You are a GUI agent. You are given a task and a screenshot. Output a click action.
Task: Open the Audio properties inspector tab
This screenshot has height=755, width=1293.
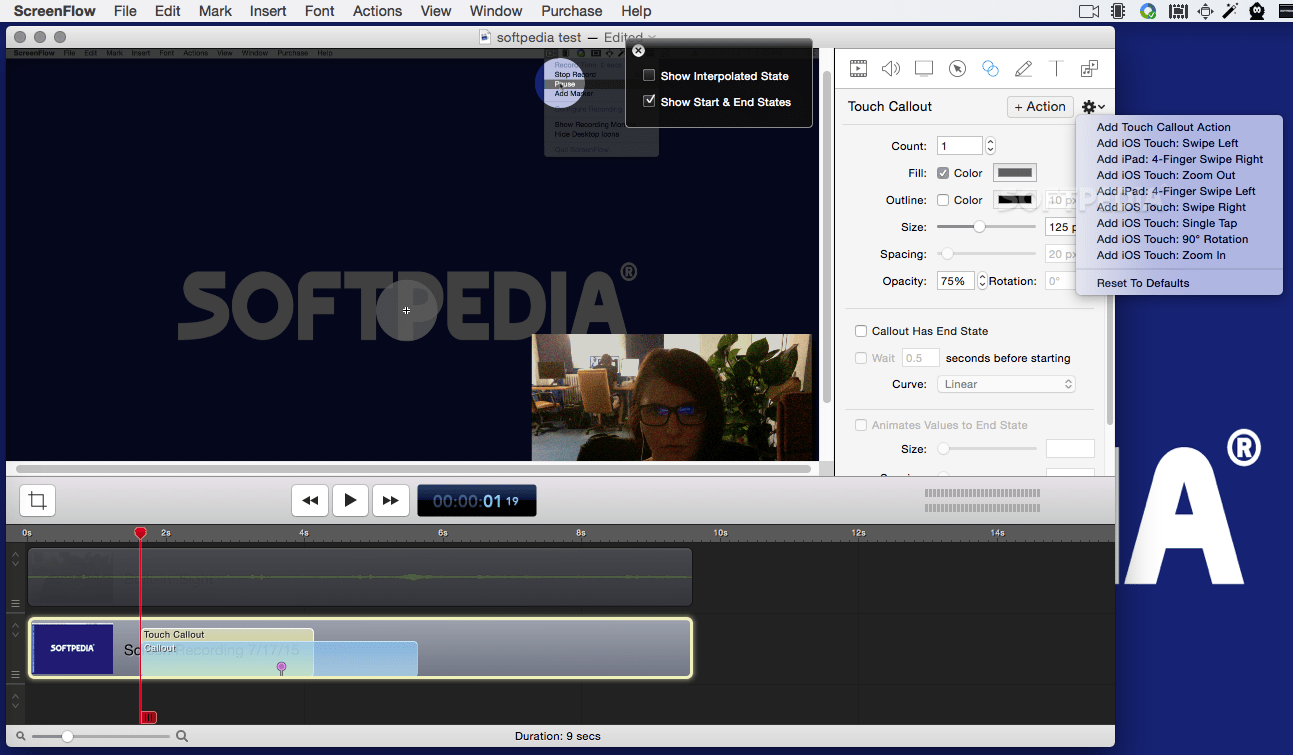click(x=891, y=68)
